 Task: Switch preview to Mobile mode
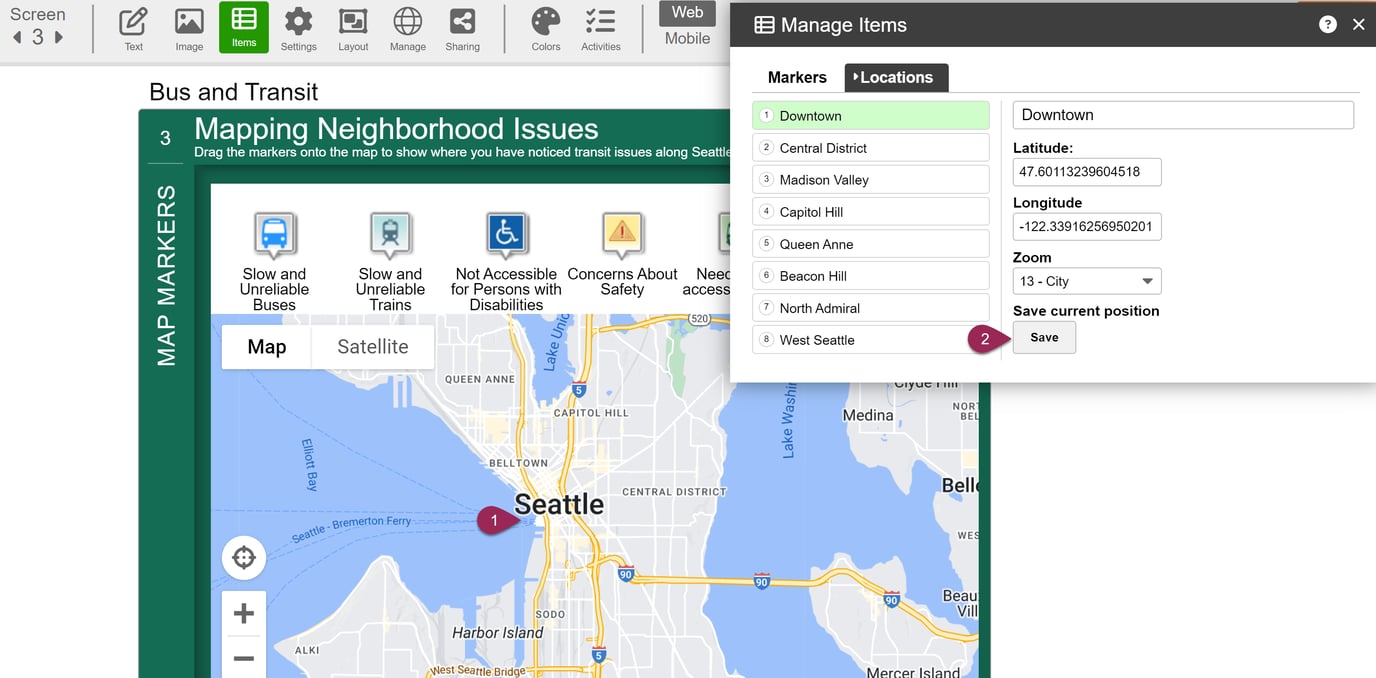point(687,39)
